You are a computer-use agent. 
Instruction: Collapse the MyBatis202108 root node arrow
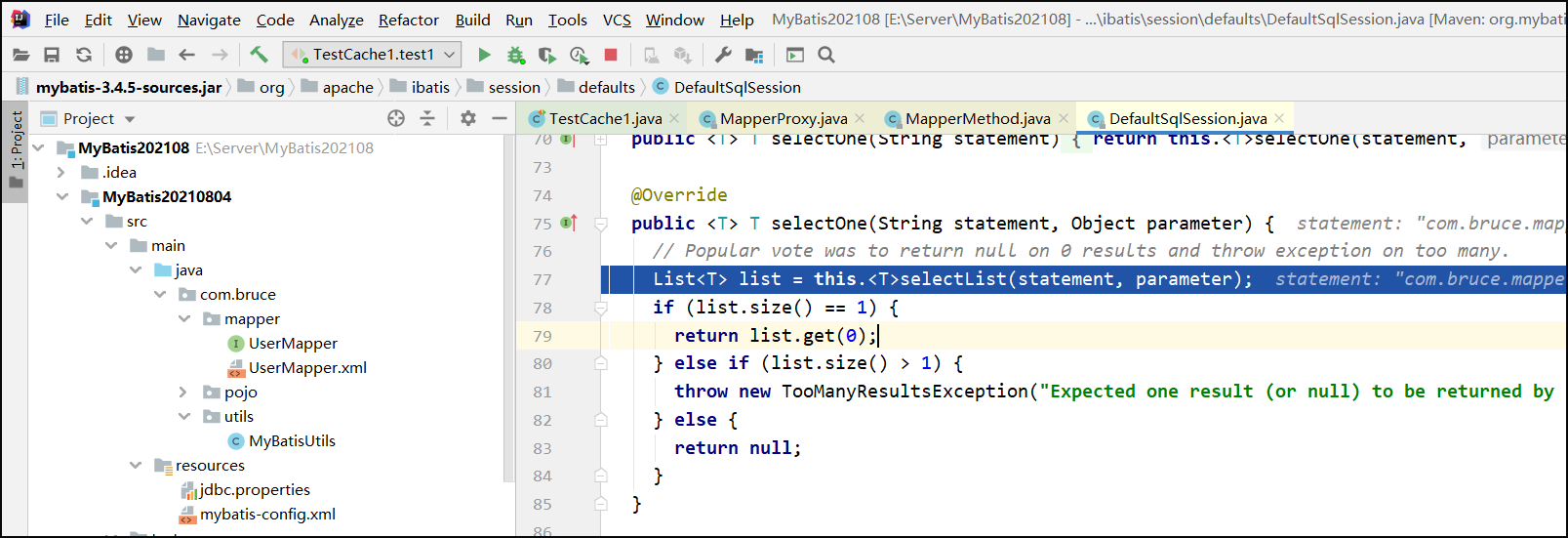click(39, 147)
